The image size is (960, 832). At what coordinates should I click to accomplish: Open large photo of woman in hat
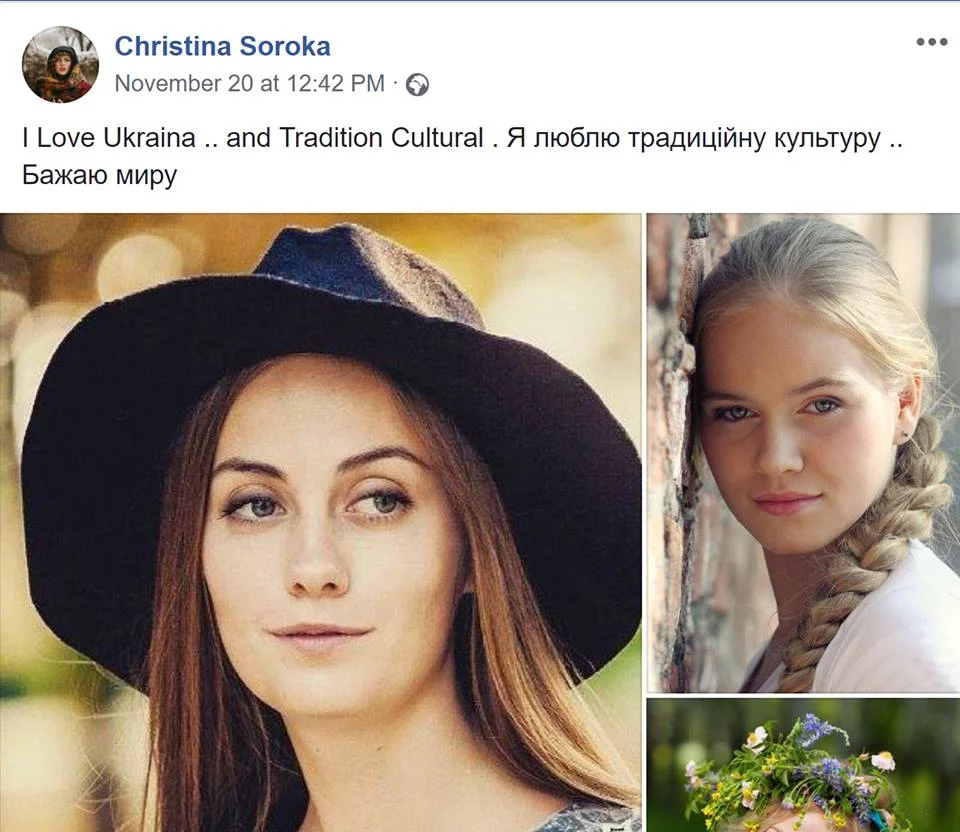320,522
